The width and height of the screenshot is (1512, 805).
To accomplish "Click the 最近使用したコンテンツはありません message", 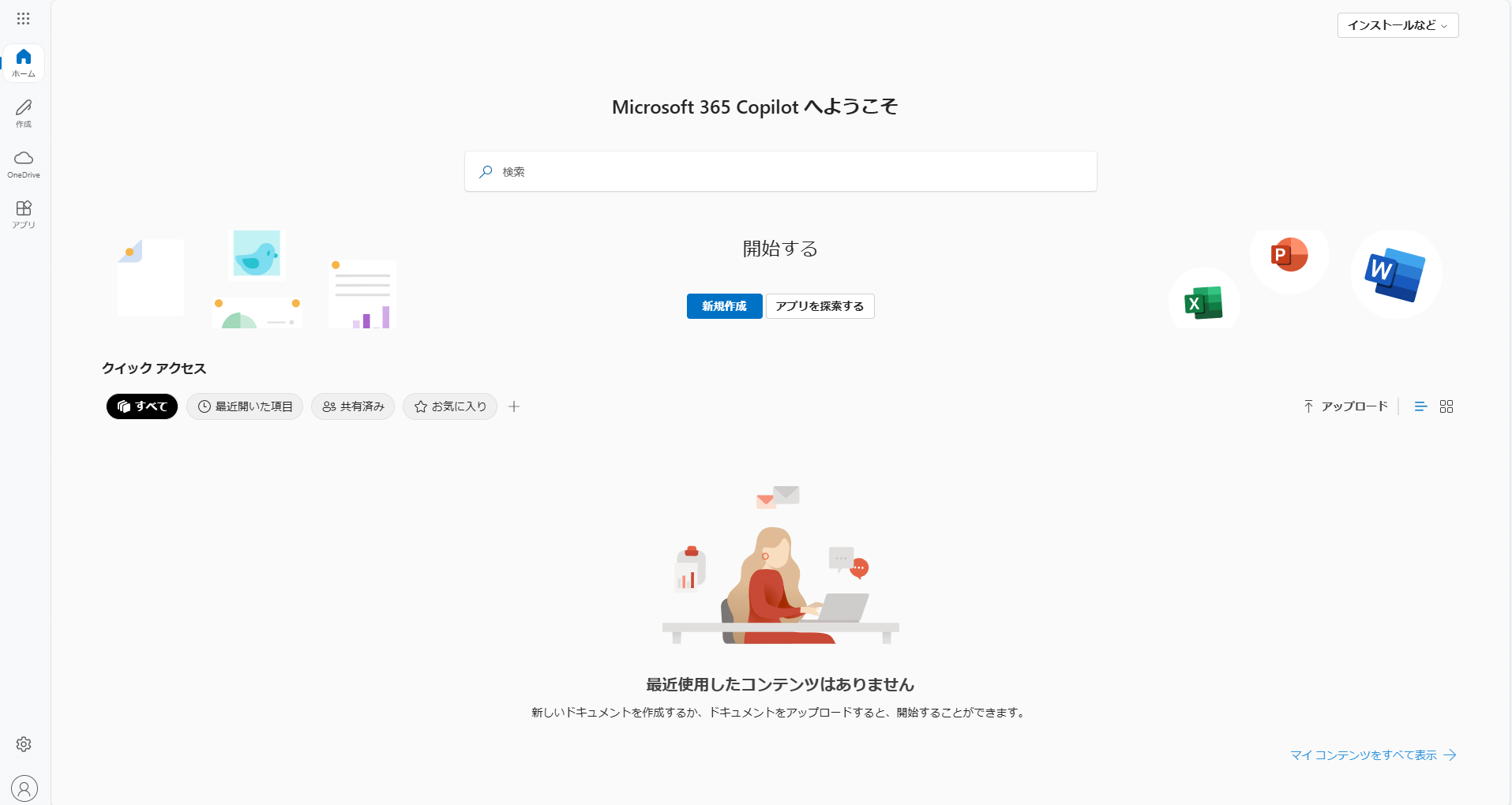I will 780,684.
